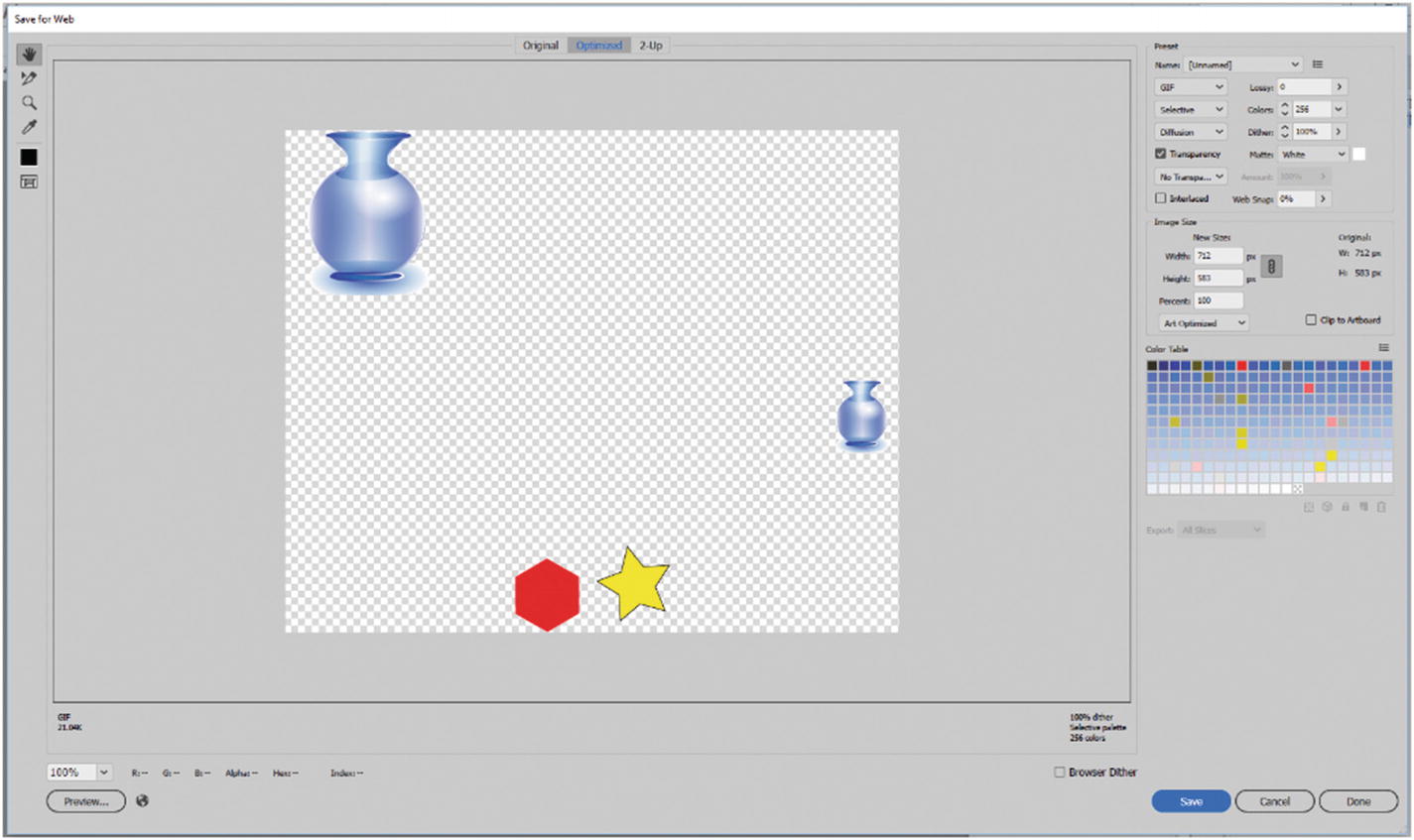
Task: Click the Save button
Action: tap(1191, 801)
